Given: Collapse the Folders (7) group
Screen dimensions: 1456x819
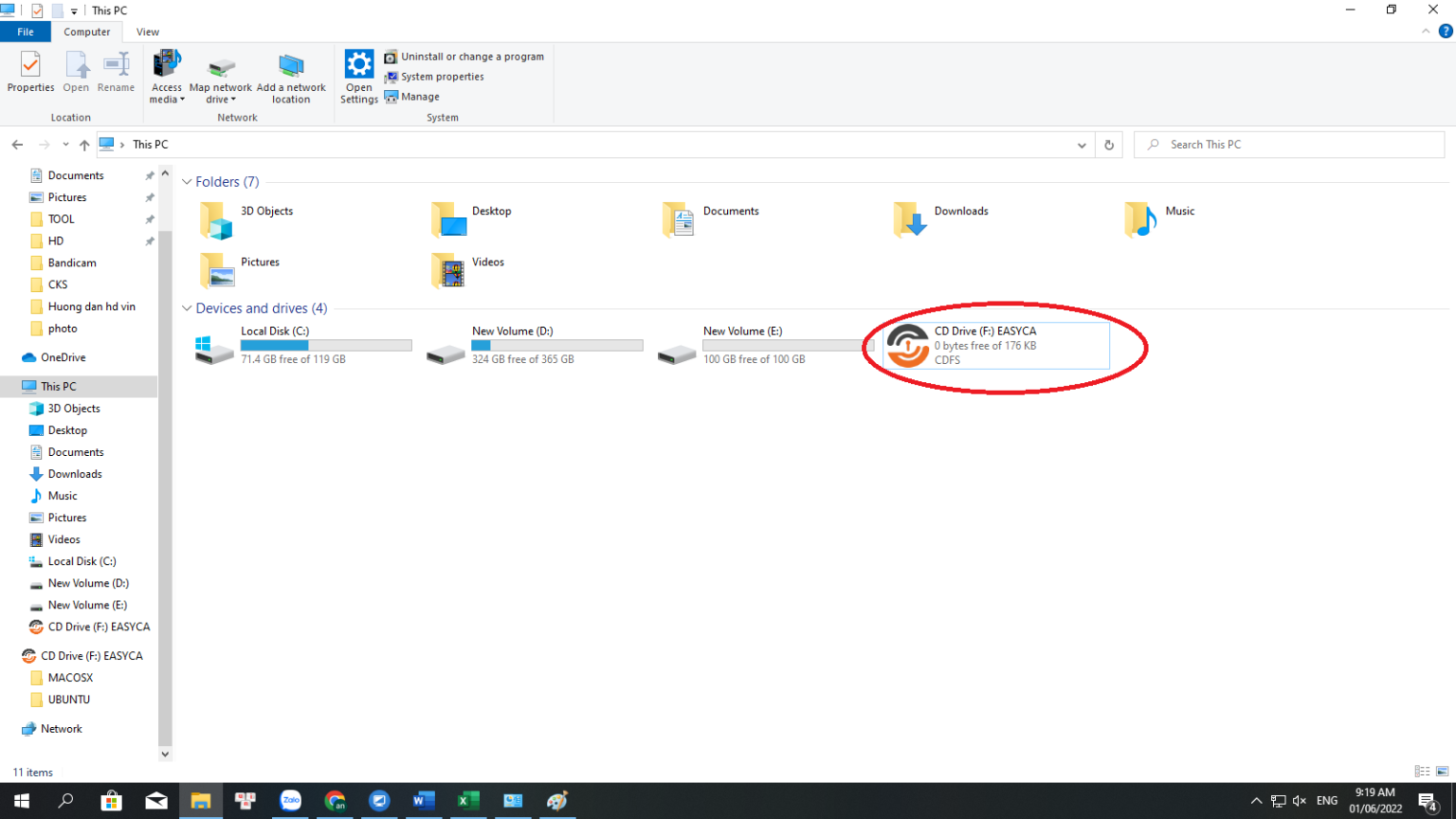Looking at the screenshot, I should point(187,182).
